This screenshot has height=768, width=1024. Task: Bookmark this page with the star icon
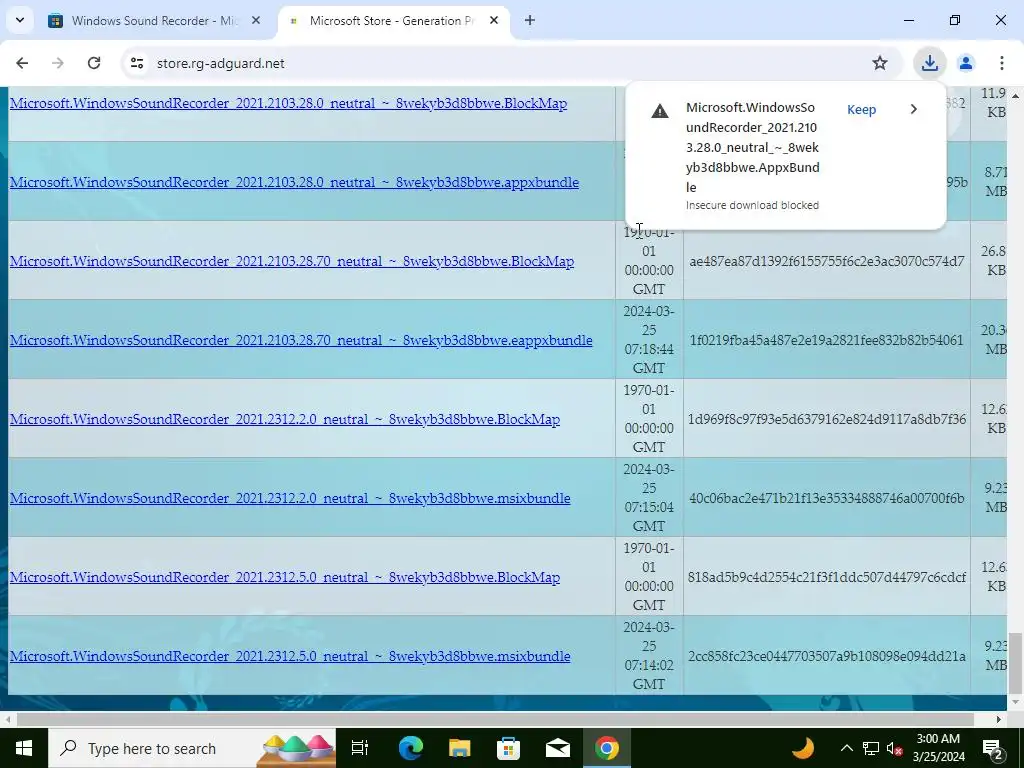880,63
